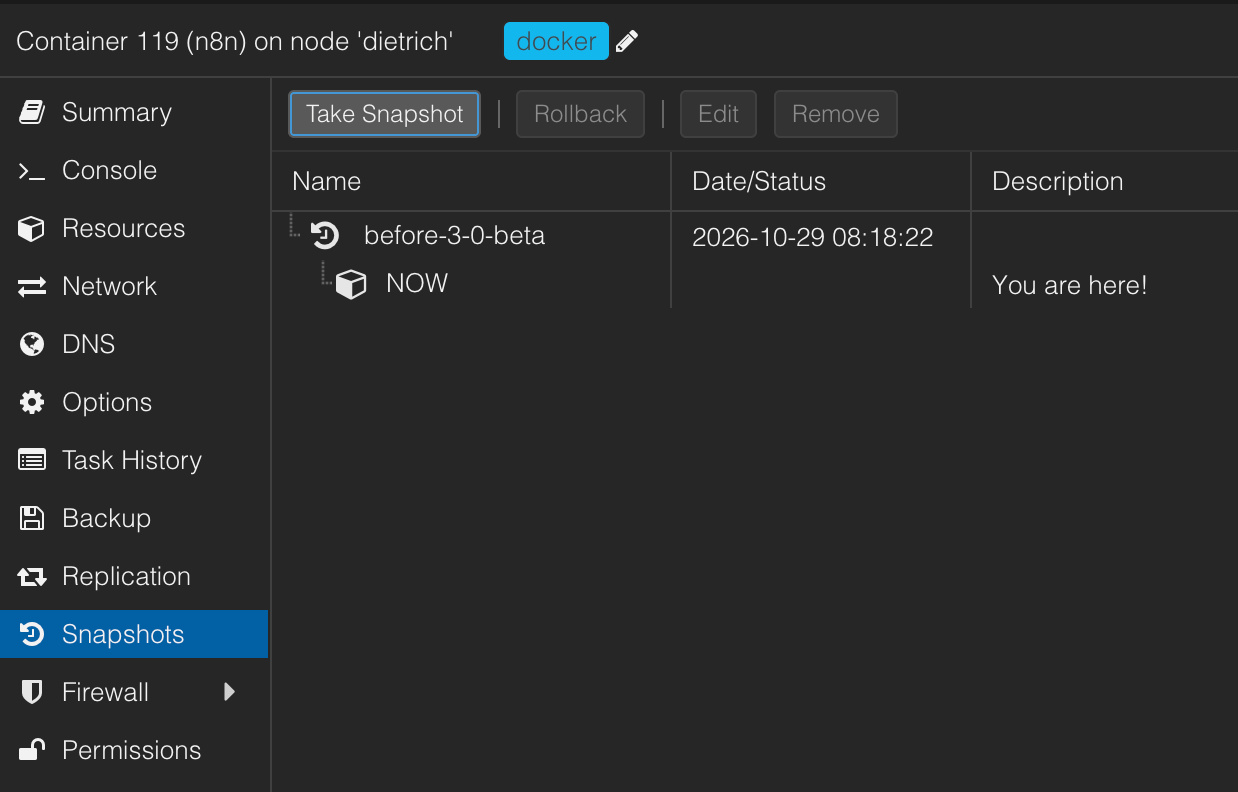Image resolution: width=1238 pixels, height=792 pixels.
Task: Click the Edit button
Action: coord(718,114)
